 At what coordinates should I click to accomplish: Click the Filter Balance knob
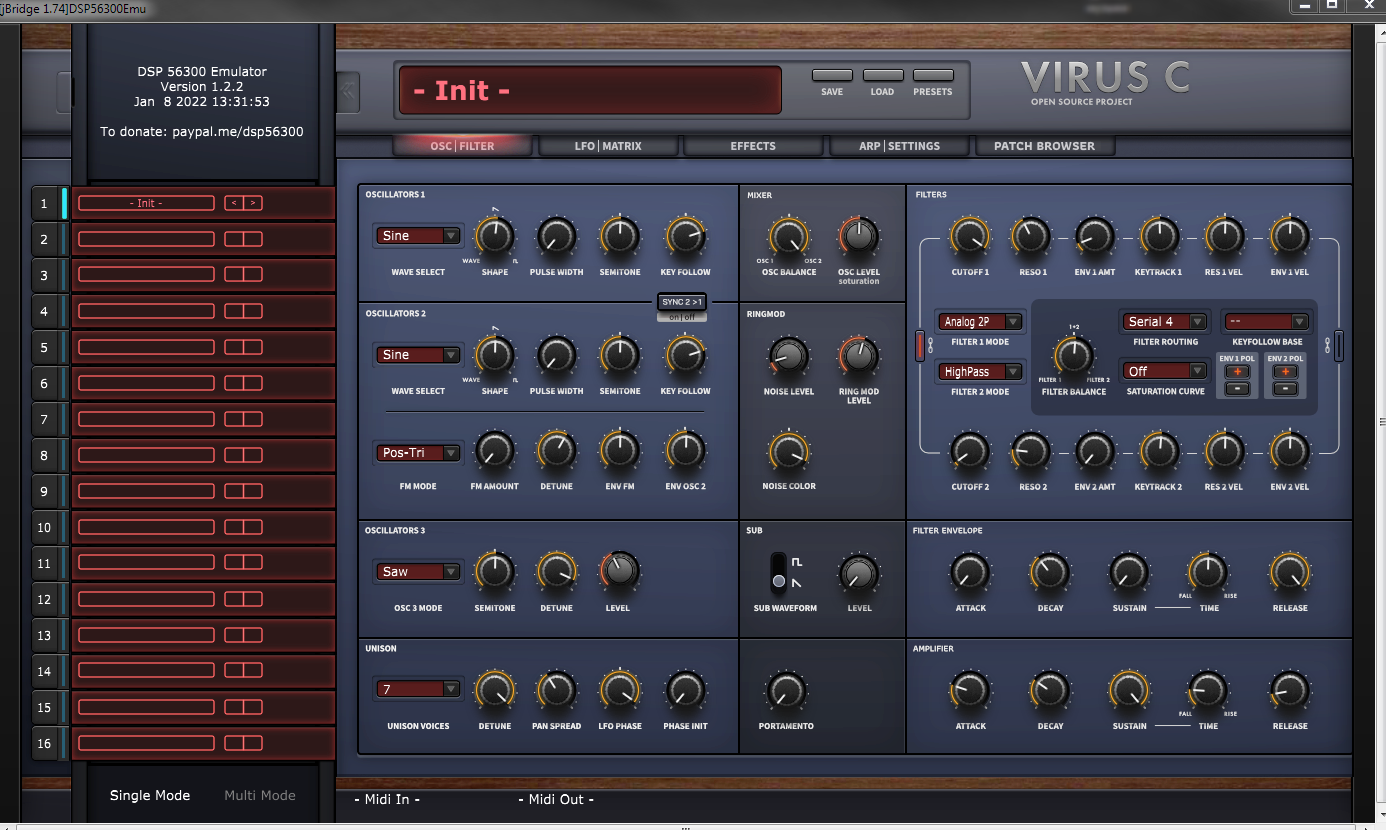pyautogui.click(x=1074, y=355)
